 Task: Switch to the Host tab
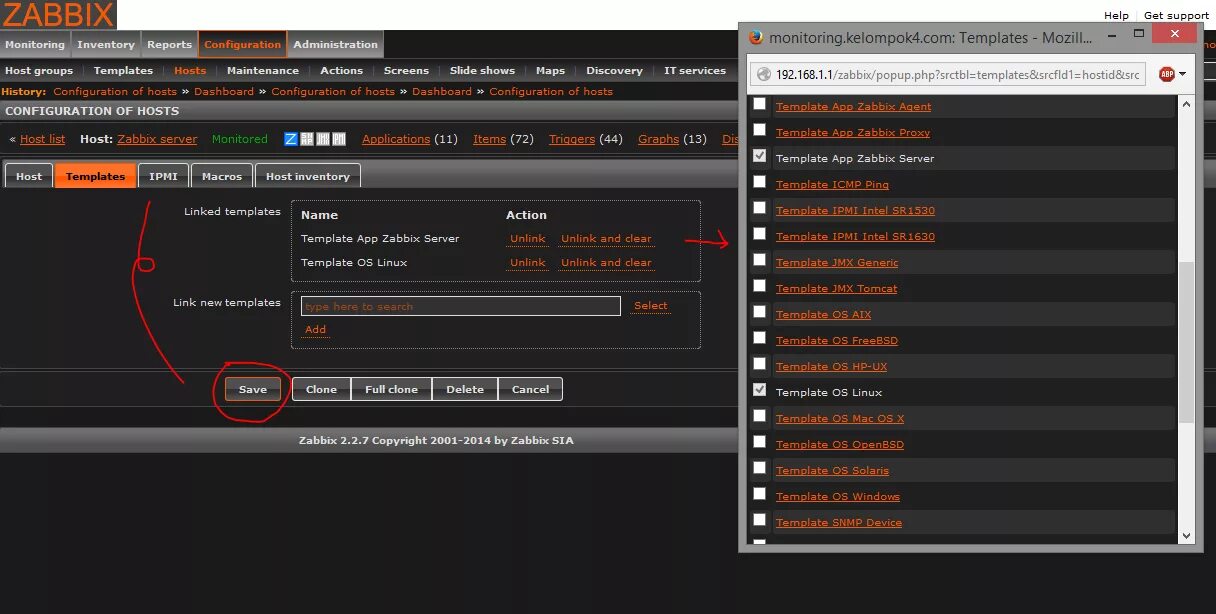29,176
